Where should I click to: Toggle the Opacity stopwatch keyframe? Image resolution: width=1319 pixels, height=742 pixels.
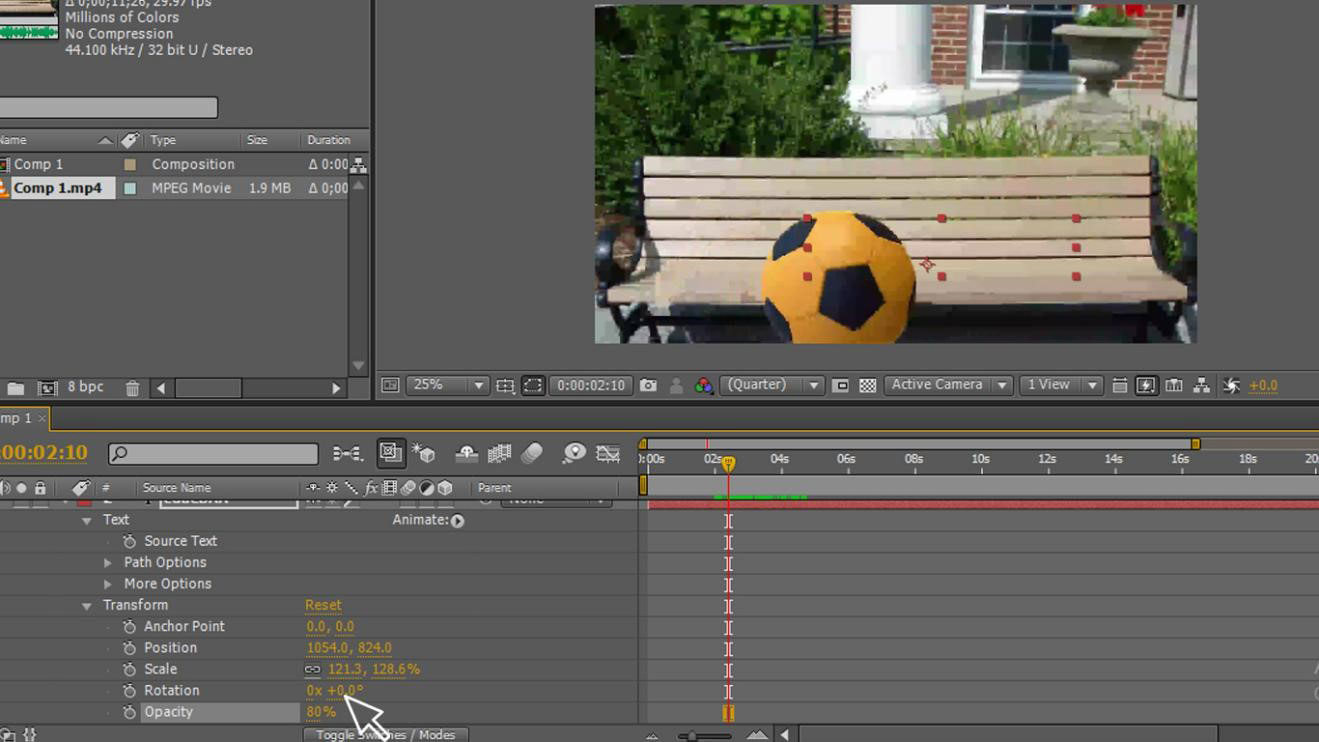tap(129, 712)
